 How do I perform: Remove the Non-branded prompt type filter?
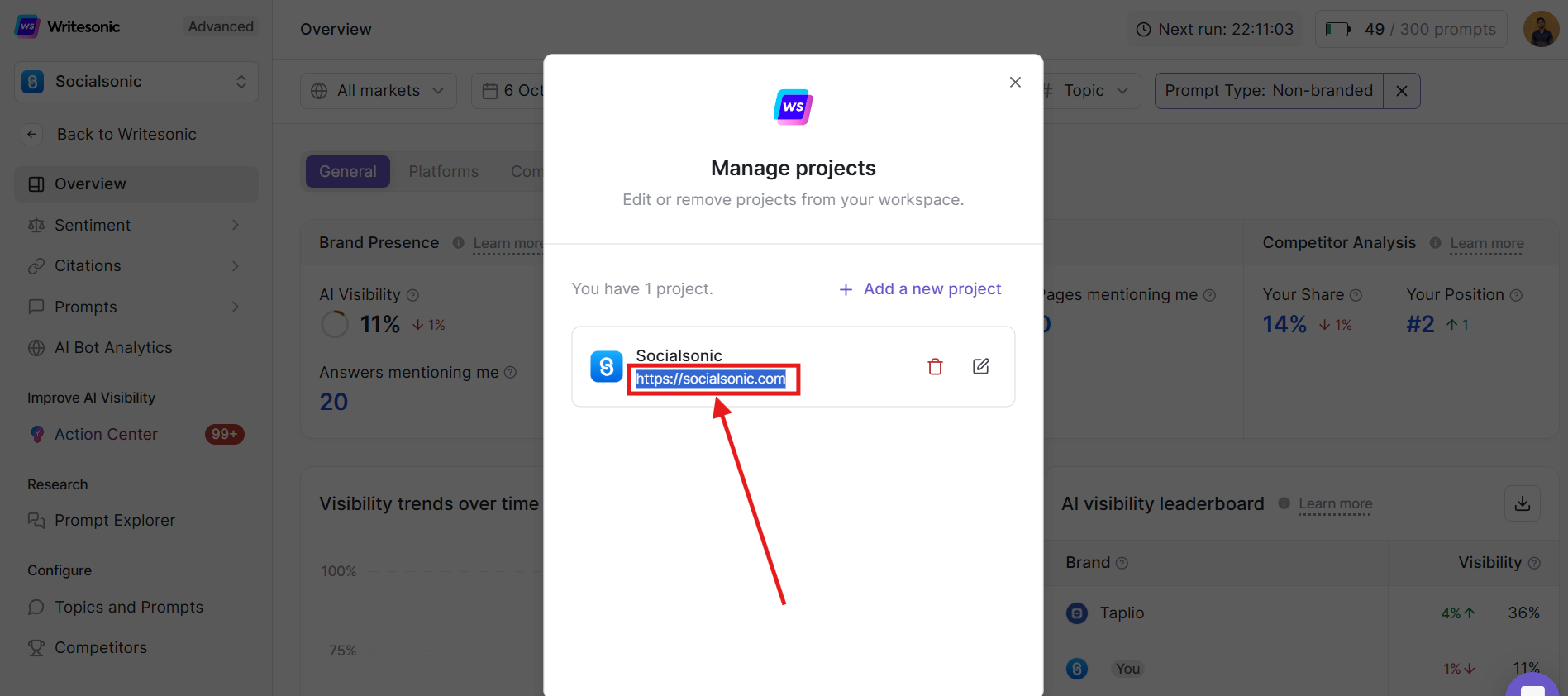[1401, 91]
